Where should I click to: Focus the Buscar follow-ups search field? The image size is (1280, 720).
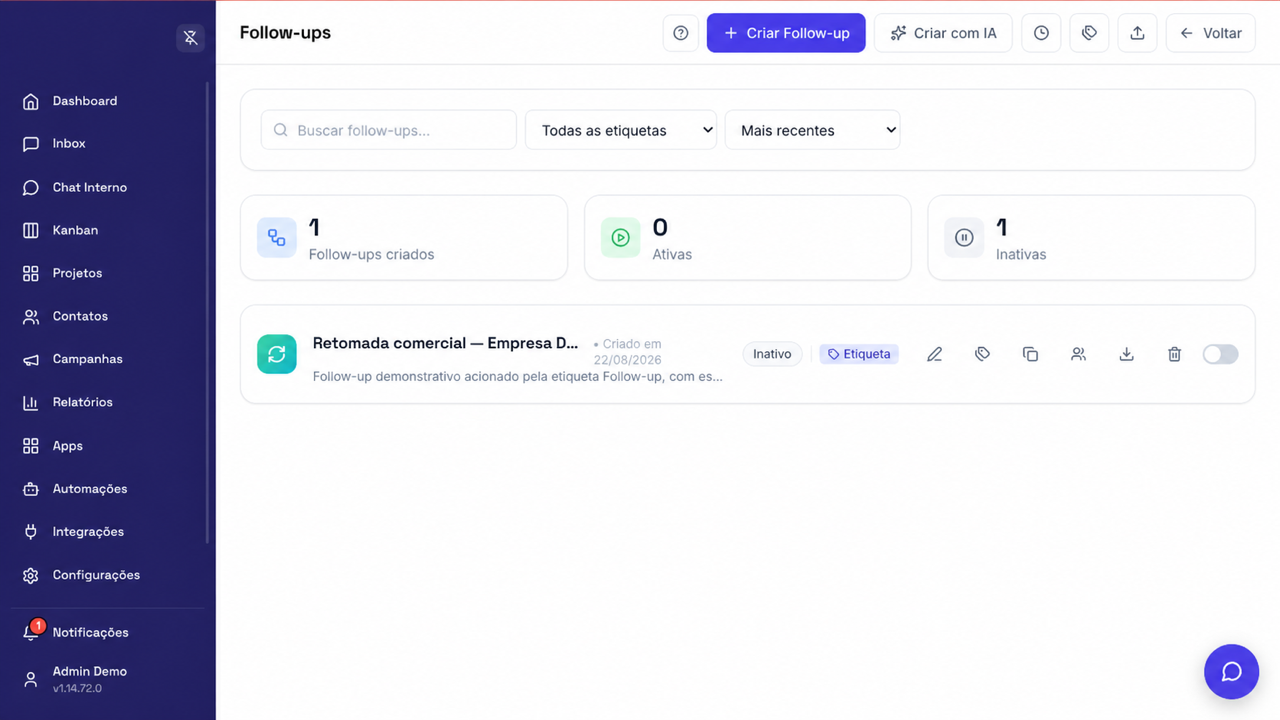(389, 130)
